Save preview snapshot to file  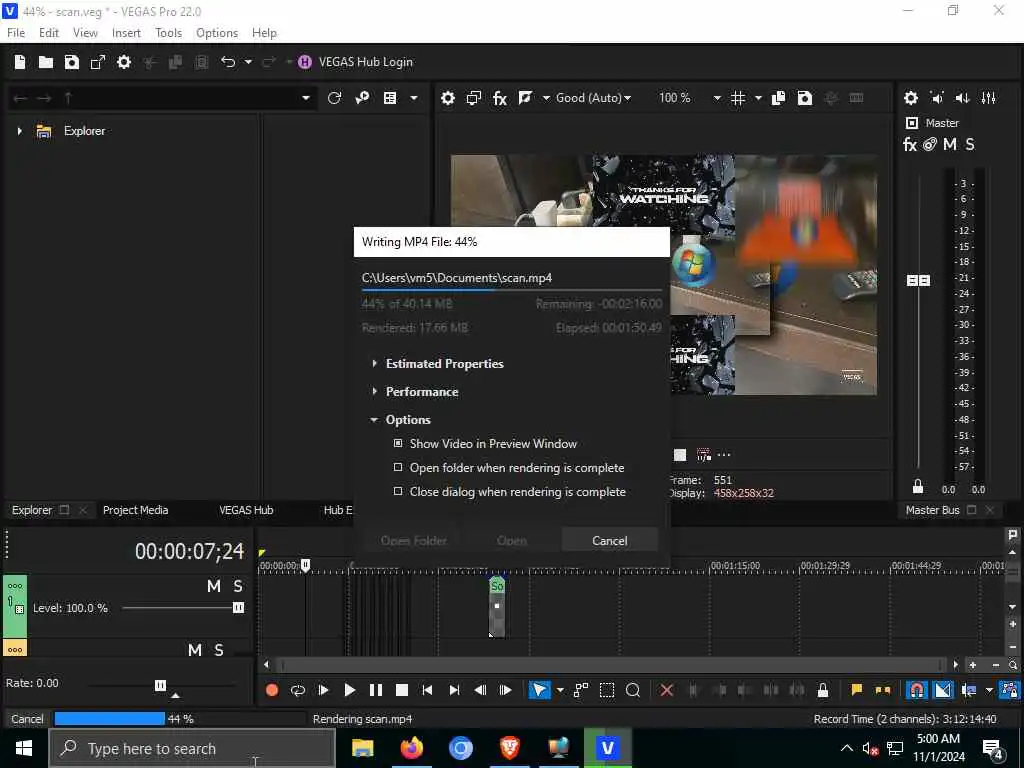tap(805, 98)
